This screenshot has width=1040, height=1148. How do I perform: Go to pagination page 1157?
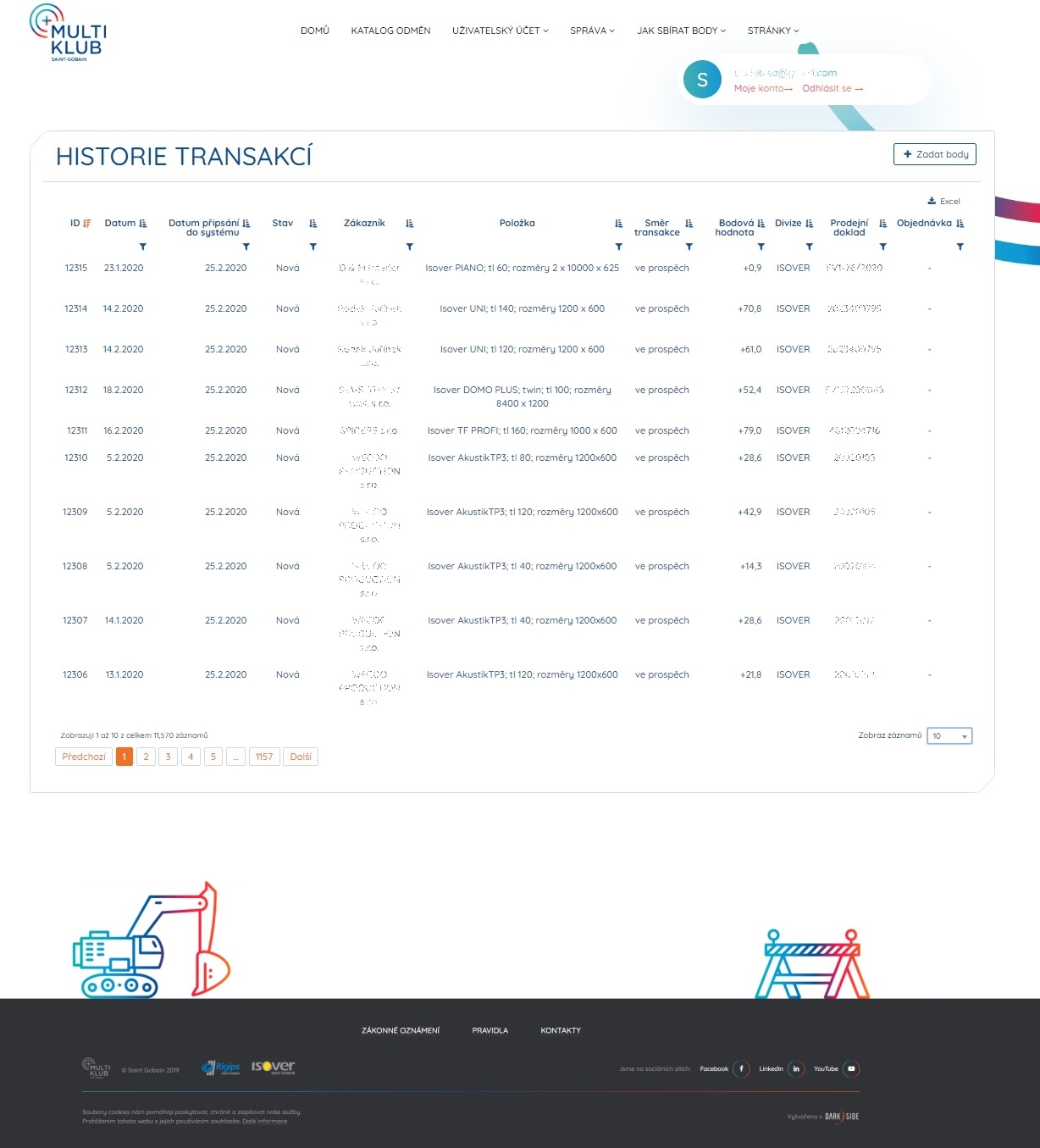tap(264, 757)
